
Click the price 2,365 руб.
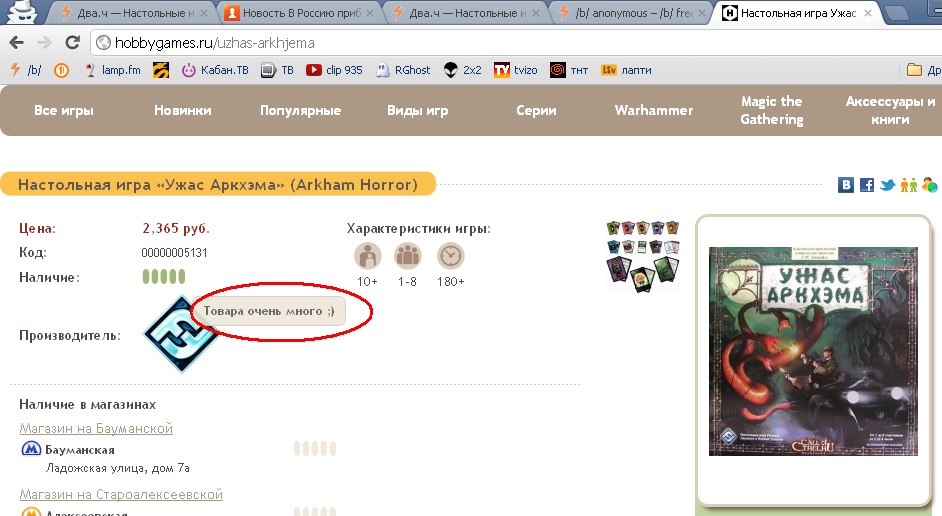click(x=175, y=228)
